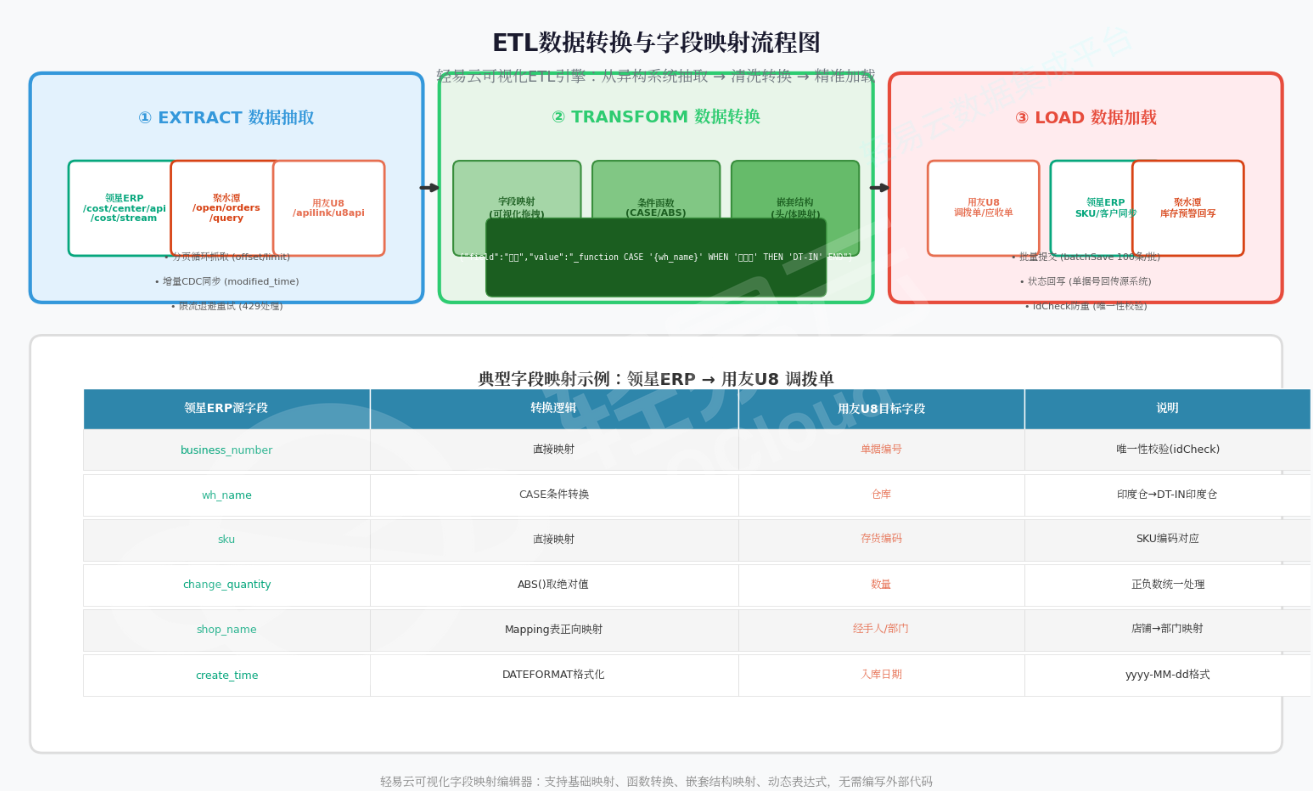Select the shop_name source field cell
The image size is (1313, 791).
coord(227,630)
